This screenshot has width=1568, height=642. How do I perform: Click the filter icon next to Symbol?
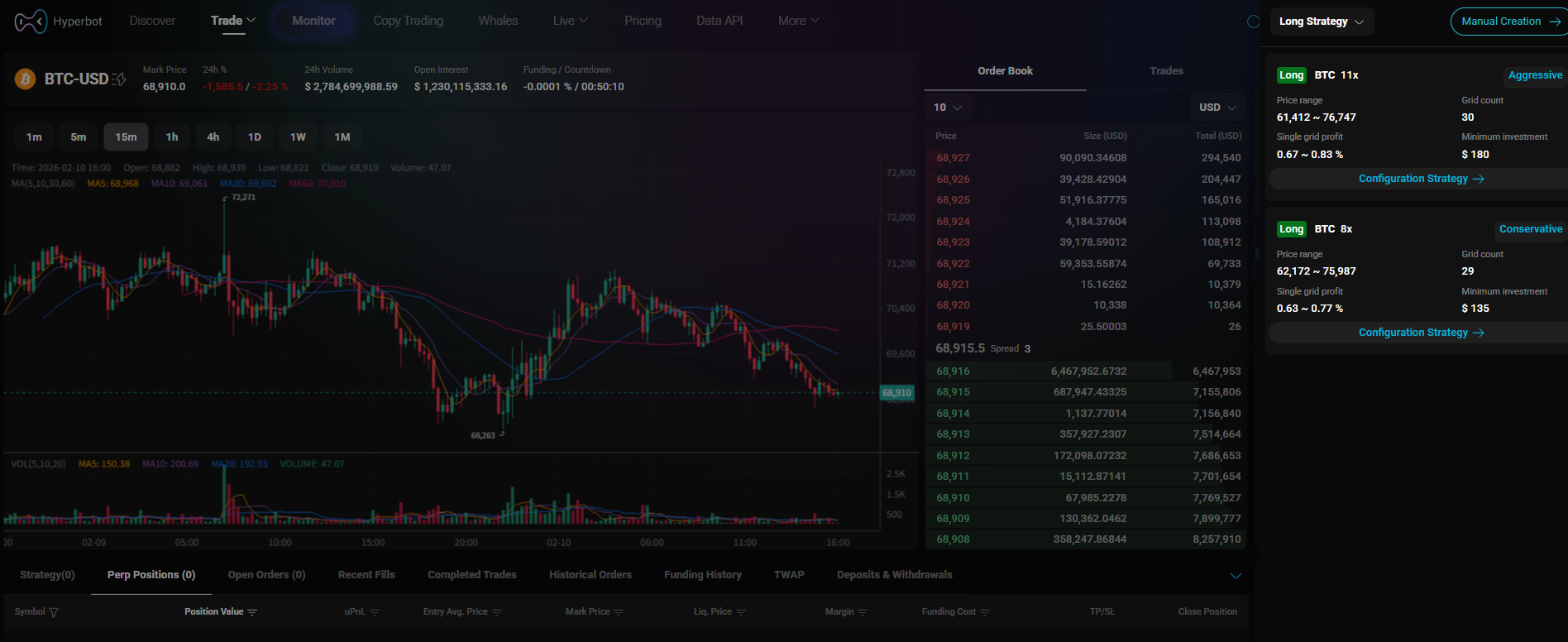point(54,612)
